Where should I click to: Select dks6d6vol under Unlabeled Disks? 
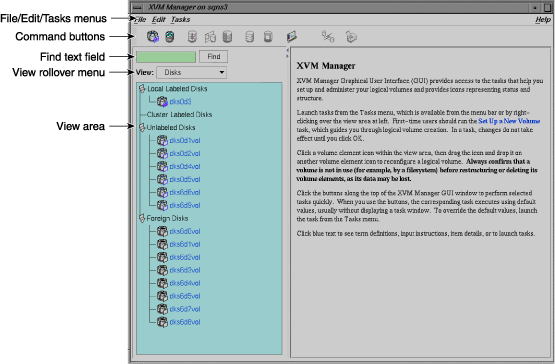tap(185, 192)
